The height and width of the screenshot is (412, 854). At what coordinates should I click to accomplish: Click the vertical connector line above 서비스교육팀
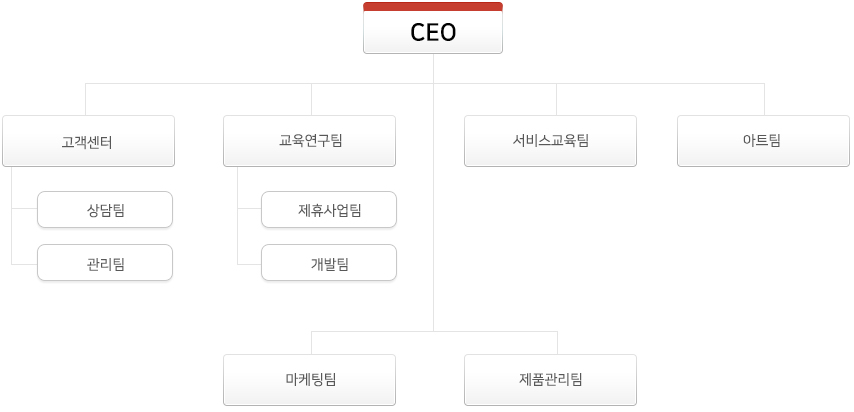(556, 99)
